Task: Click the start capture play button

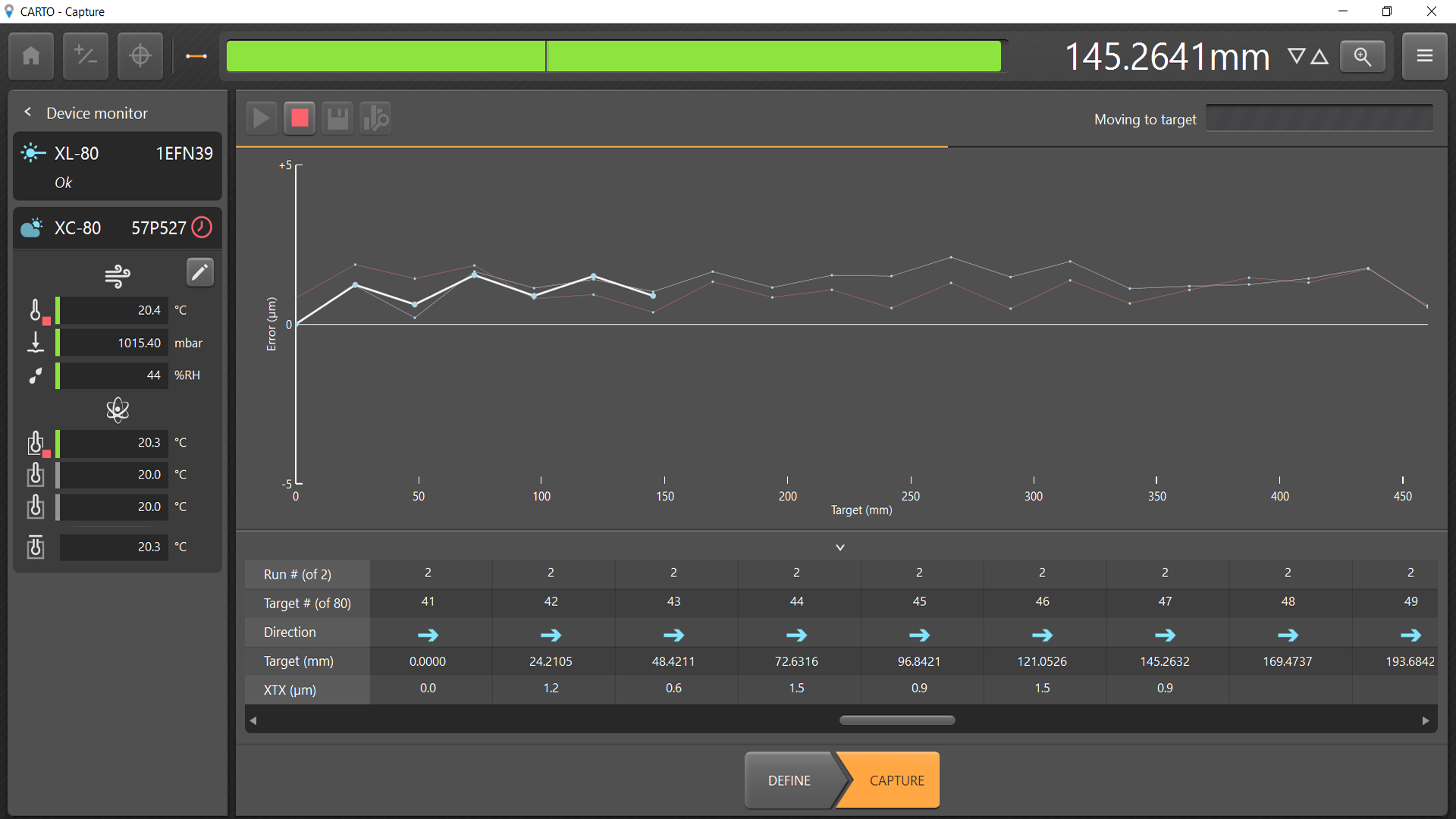Action: coord(261,118)
